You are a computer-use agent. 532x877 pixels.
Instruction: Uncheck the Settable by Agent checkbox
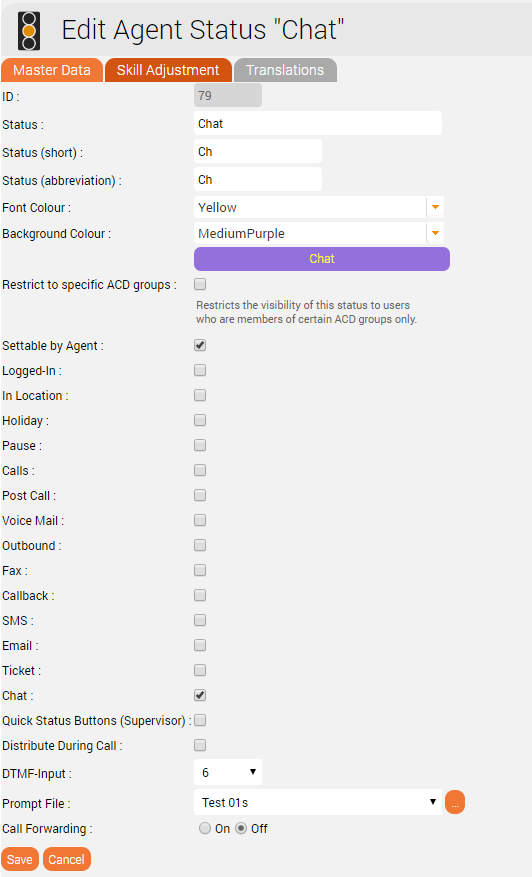coord(200,345)
